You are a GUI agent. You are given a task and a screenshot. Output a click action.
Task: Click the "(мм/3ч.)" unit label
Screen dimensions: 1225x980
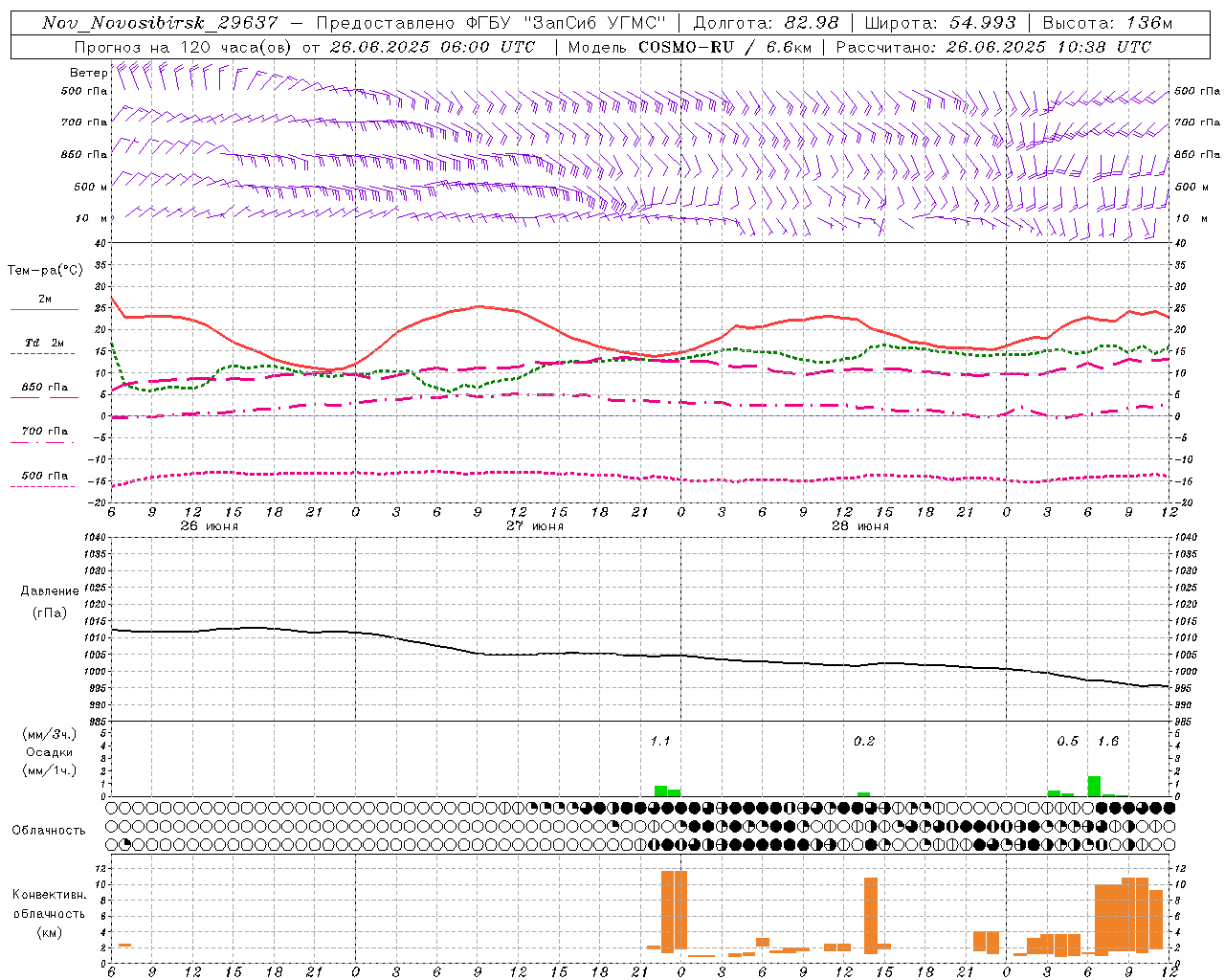click(49, 735)
